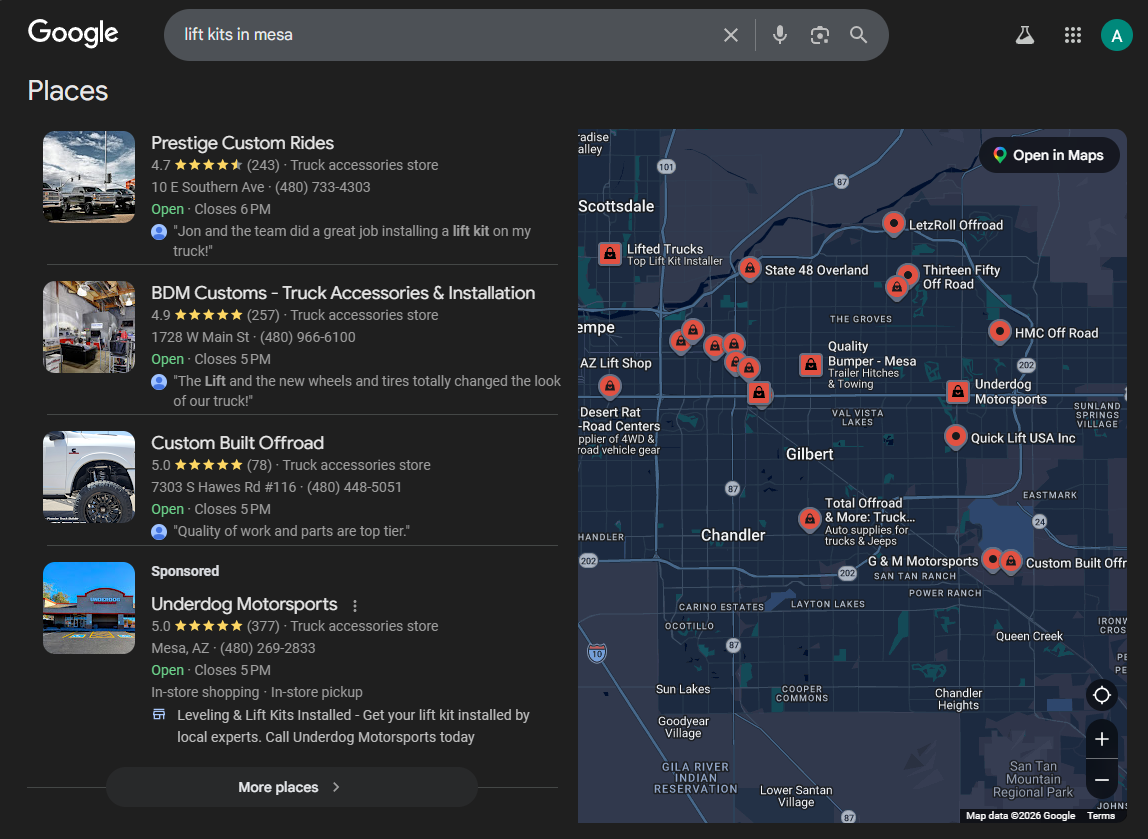Open the BDM Customs listing title
Screen dimensions: 1148x839
click(343, 293)
